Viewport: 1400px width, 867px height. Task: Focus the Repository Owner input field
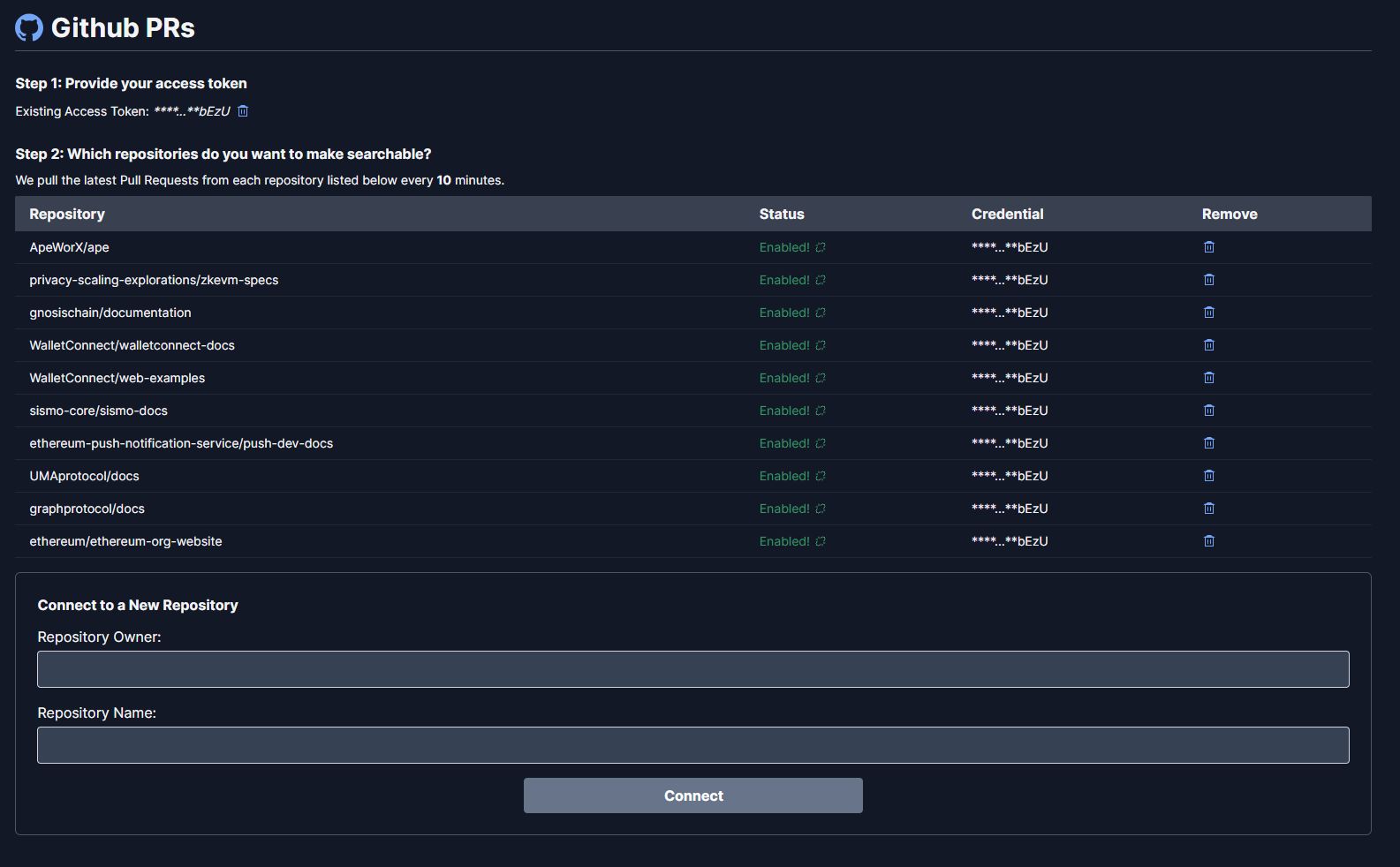(693, 669)
